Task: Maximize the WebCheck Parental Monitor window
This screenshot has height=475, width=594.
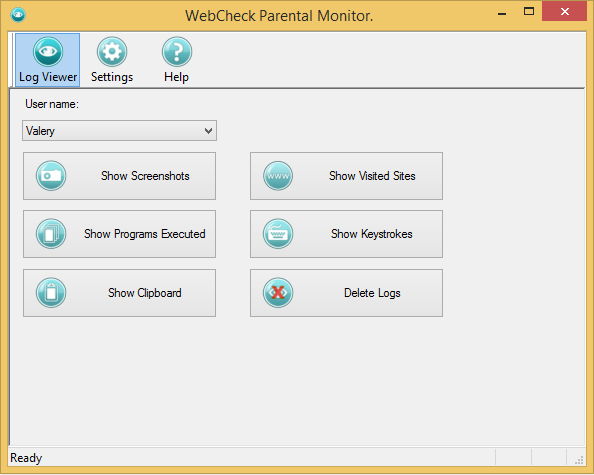Action: [x=529, y=11]
